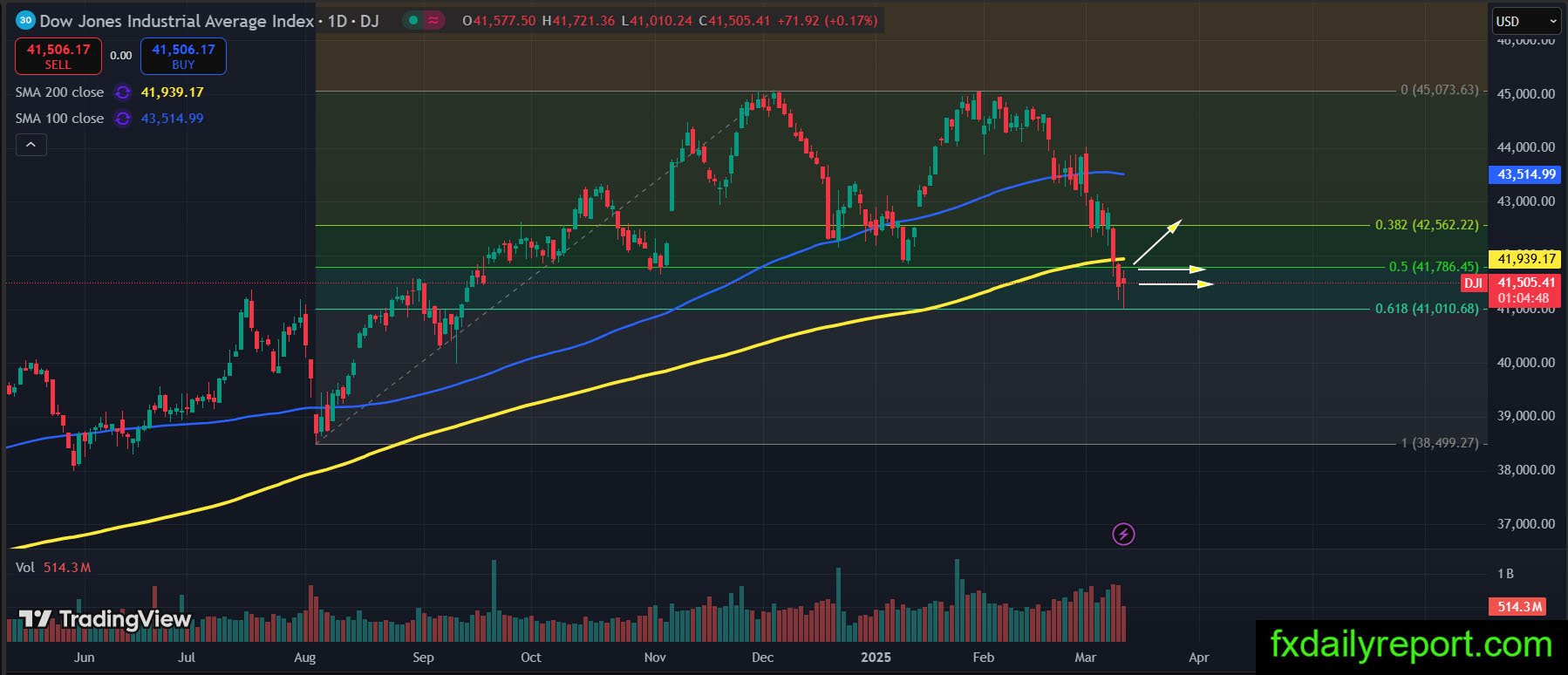
Task: Click the 43,000.00 price scale label
Action: 1526,201
